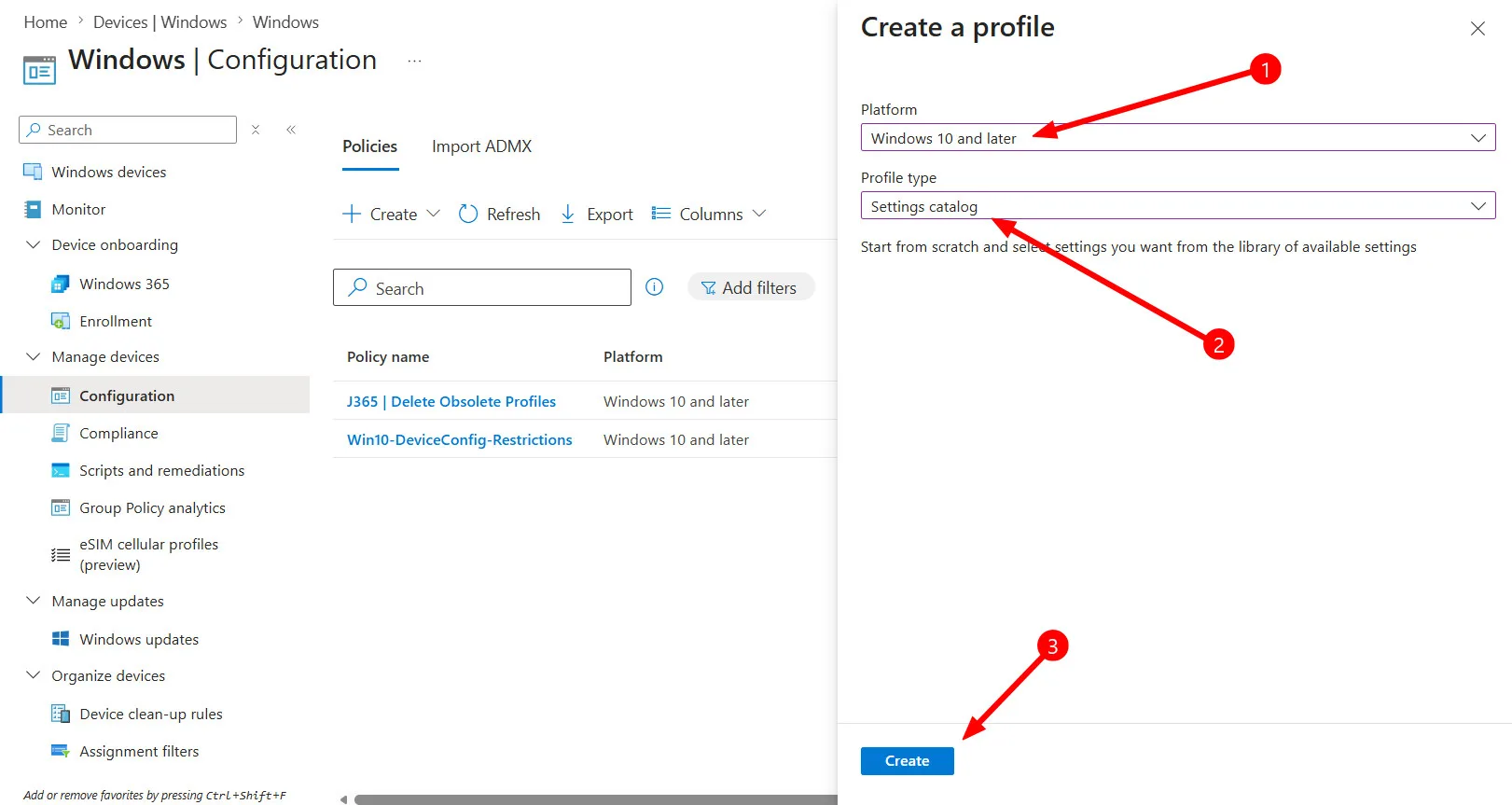1512x805 pixels.
Task: Click the Windows Configuration blade icon
Action: point(39,71)
